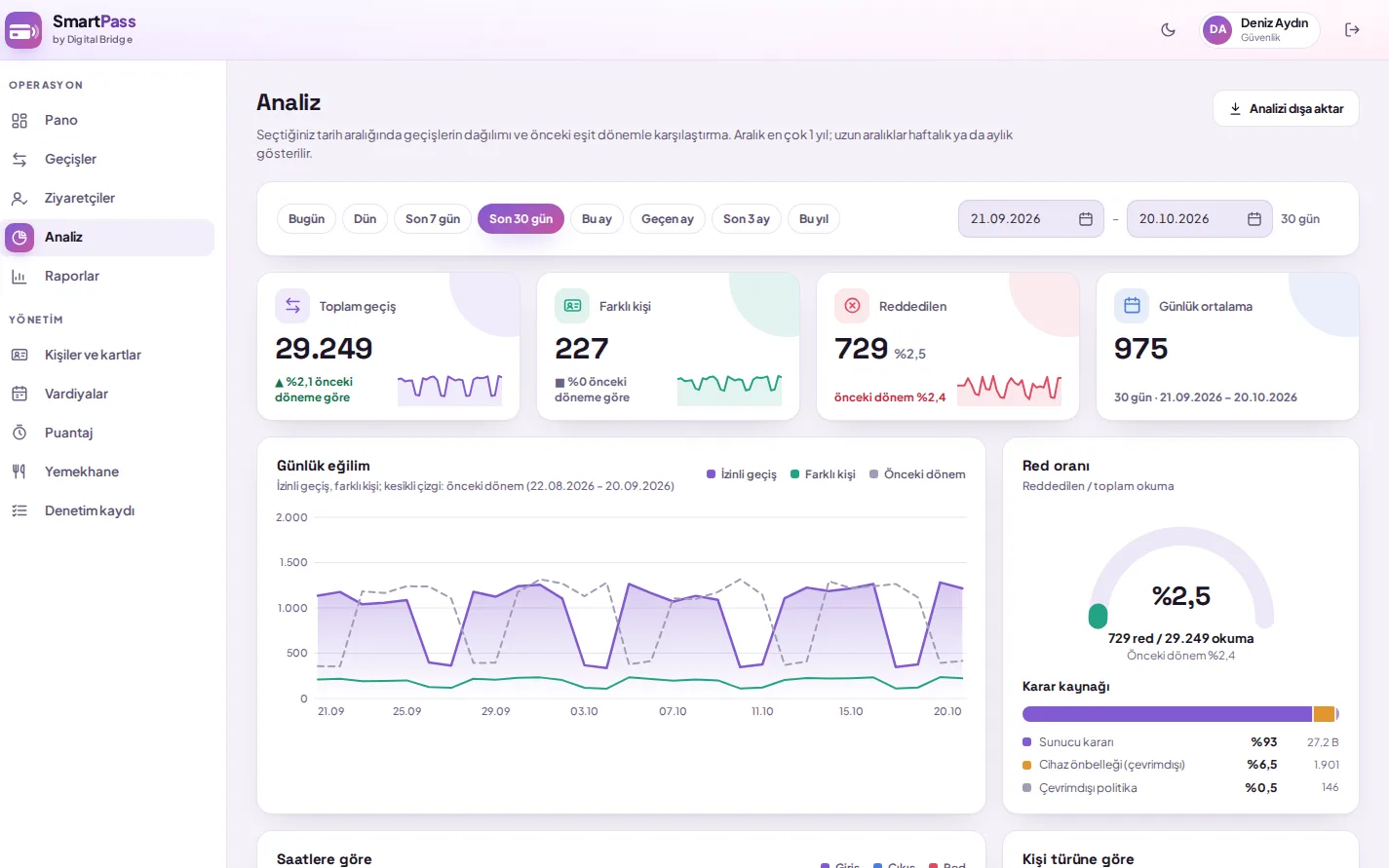The image size is (1389, 868).
Task: Switch range to Geçen ay
Action: (x=668, y=219)
